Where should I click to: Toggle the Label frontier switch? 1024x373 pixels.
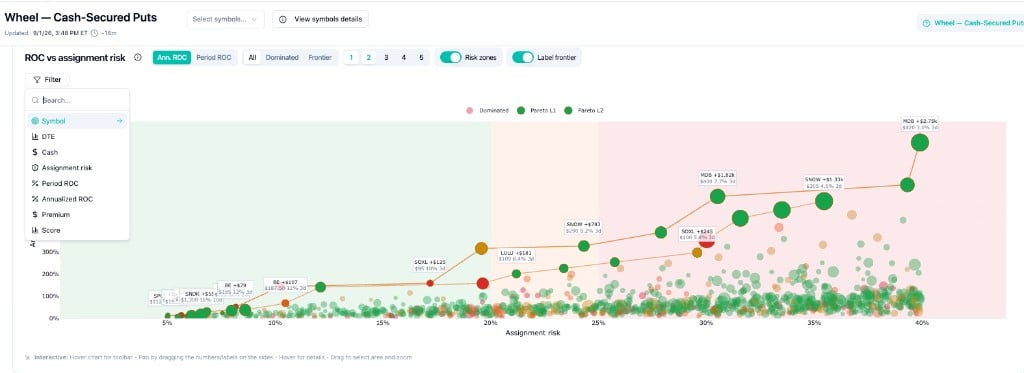(522, 57)
